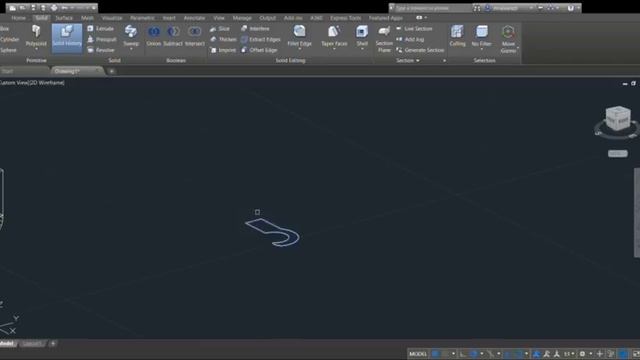
Task: Open No Filter dropdown arrow
Action: 482,49
